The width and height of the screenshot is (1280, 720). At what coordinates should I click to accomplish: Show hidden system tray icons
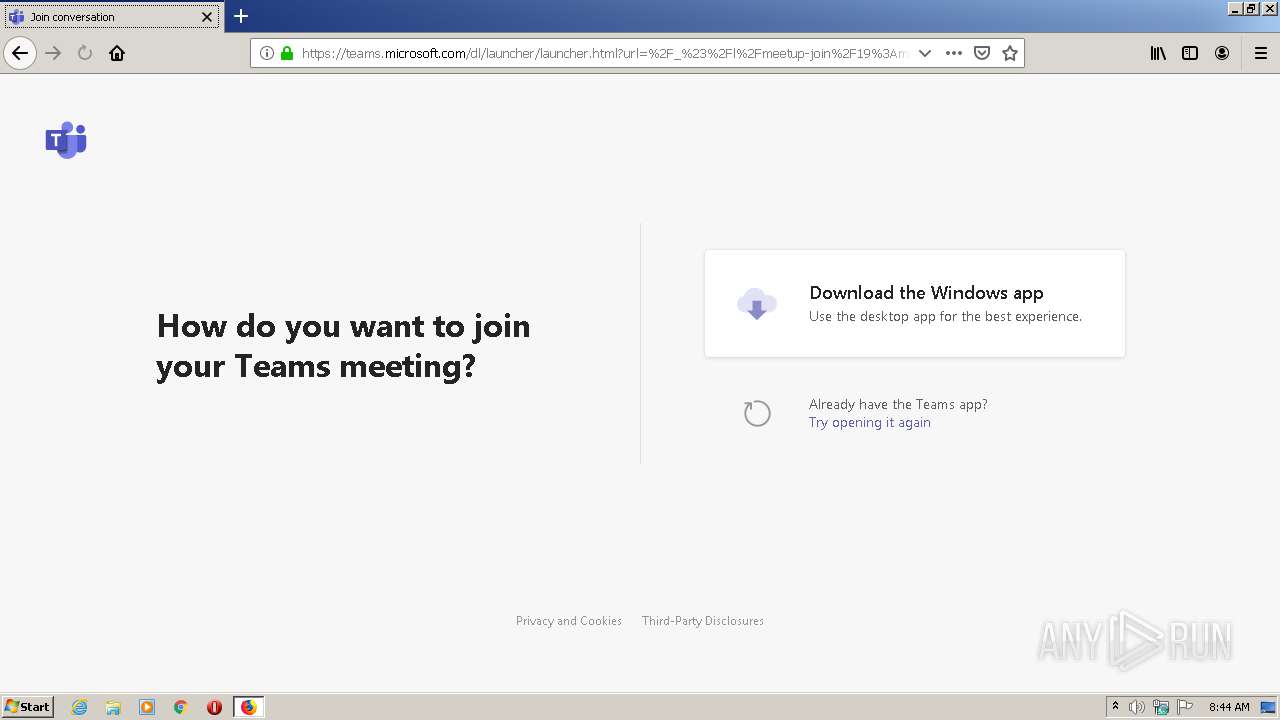pyautogui.click(x=1115, y=707)
